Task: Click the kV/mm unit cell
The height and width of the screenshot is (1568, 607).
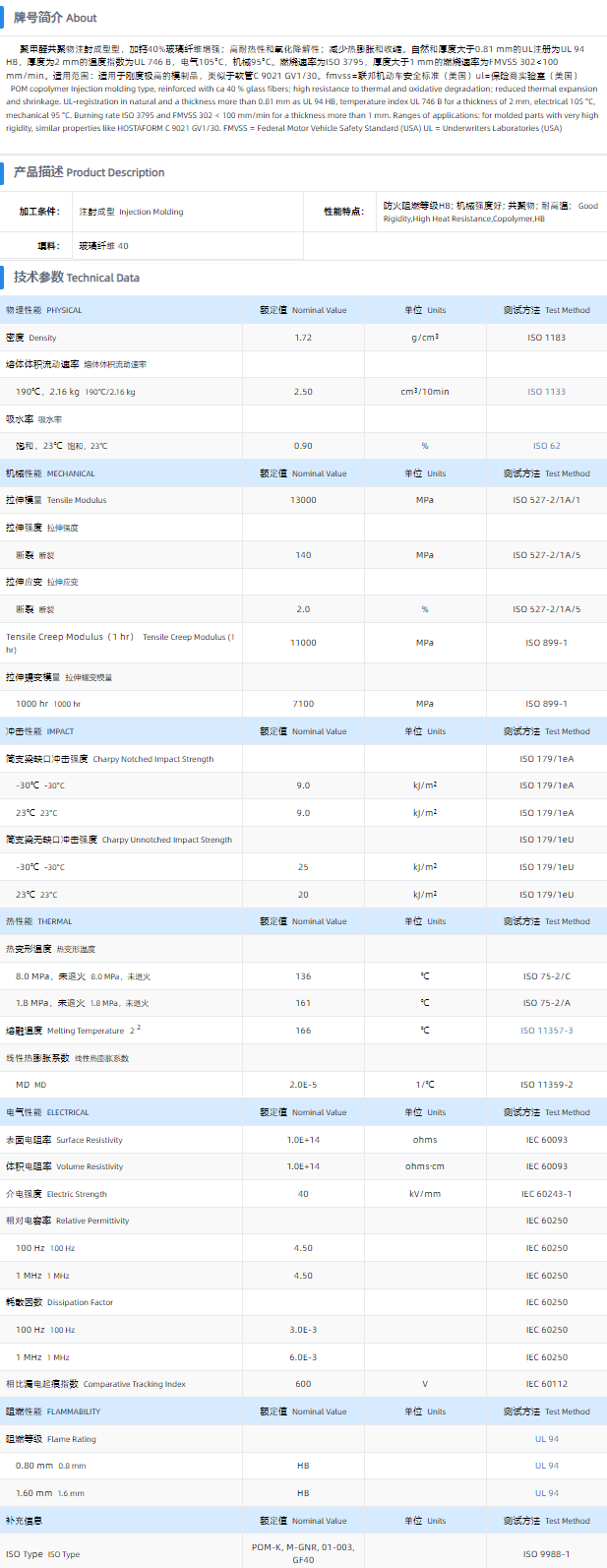Action: (425, 1194)
